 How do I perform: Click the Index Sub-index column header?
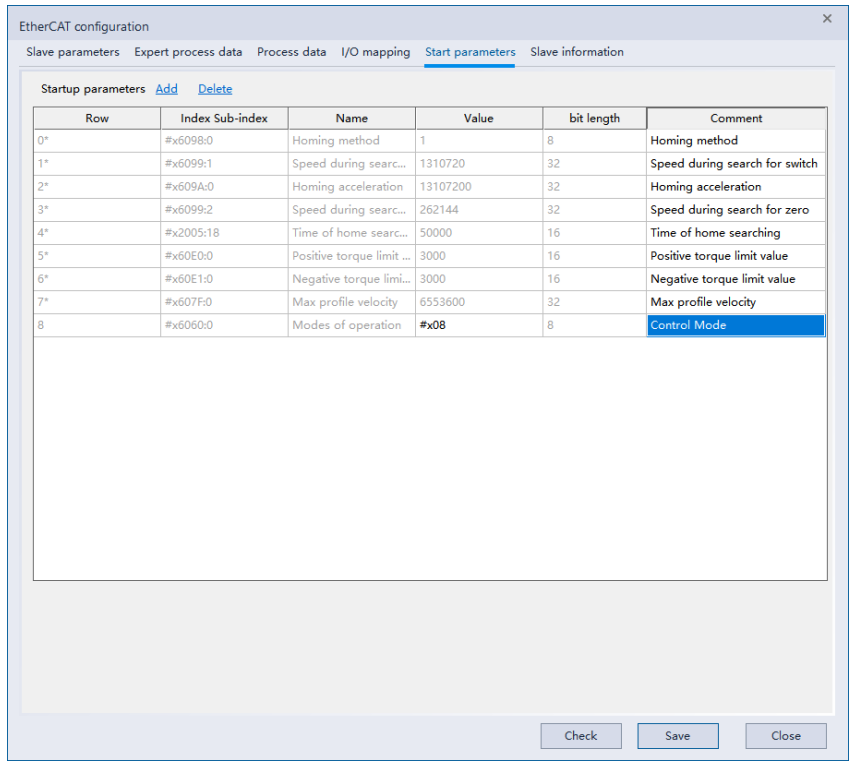(224, 118)
